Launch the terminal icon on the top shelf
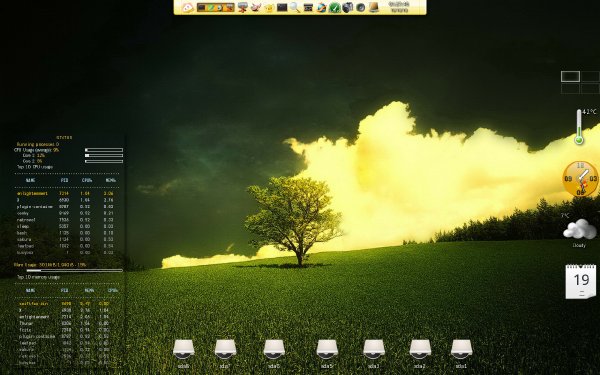The width and height of the screenshot is (600, 375). click(282, 7)
